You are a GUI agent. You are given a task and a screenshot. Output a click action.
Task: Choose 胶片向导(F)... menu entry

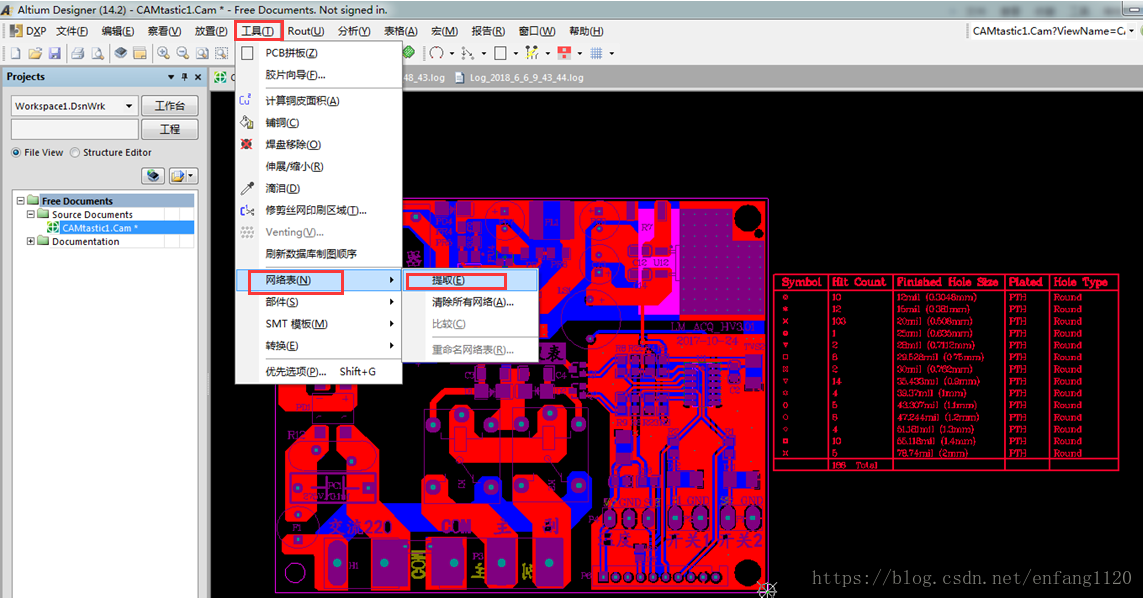pyautogui.click(x=319, y=75)
